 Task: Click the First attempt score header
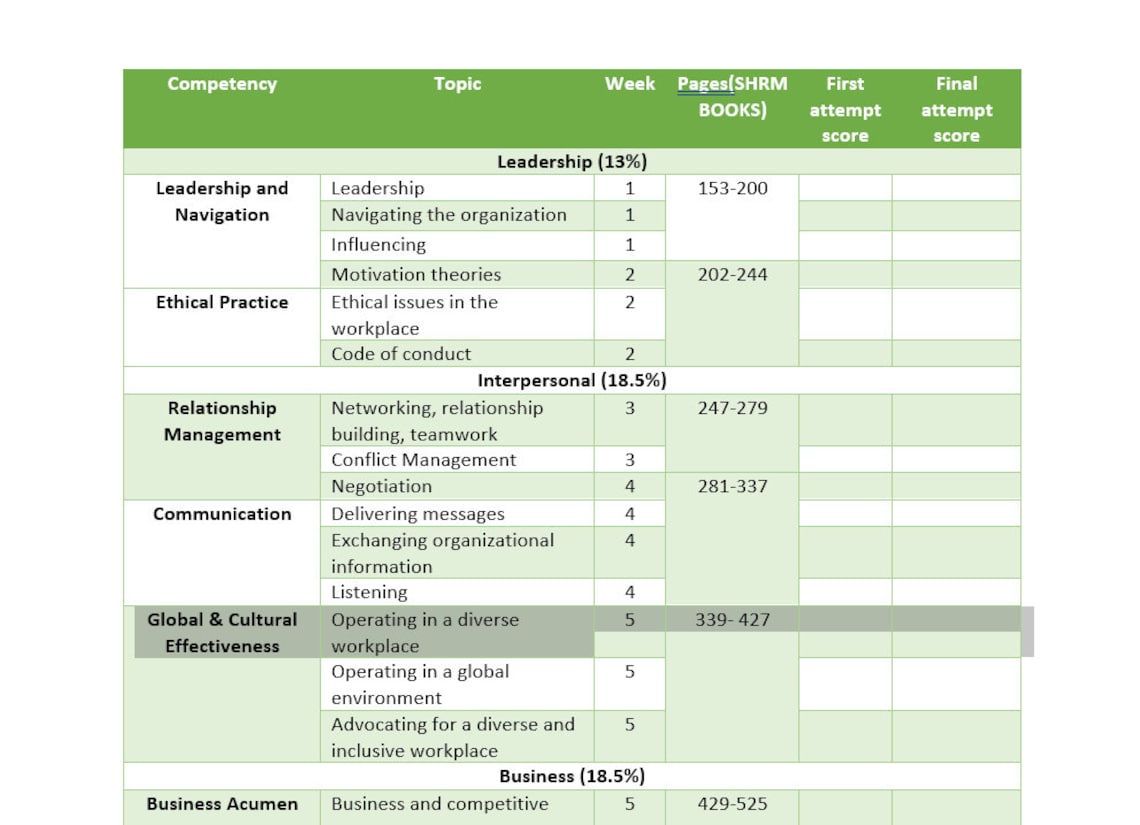tap(845, 110)
